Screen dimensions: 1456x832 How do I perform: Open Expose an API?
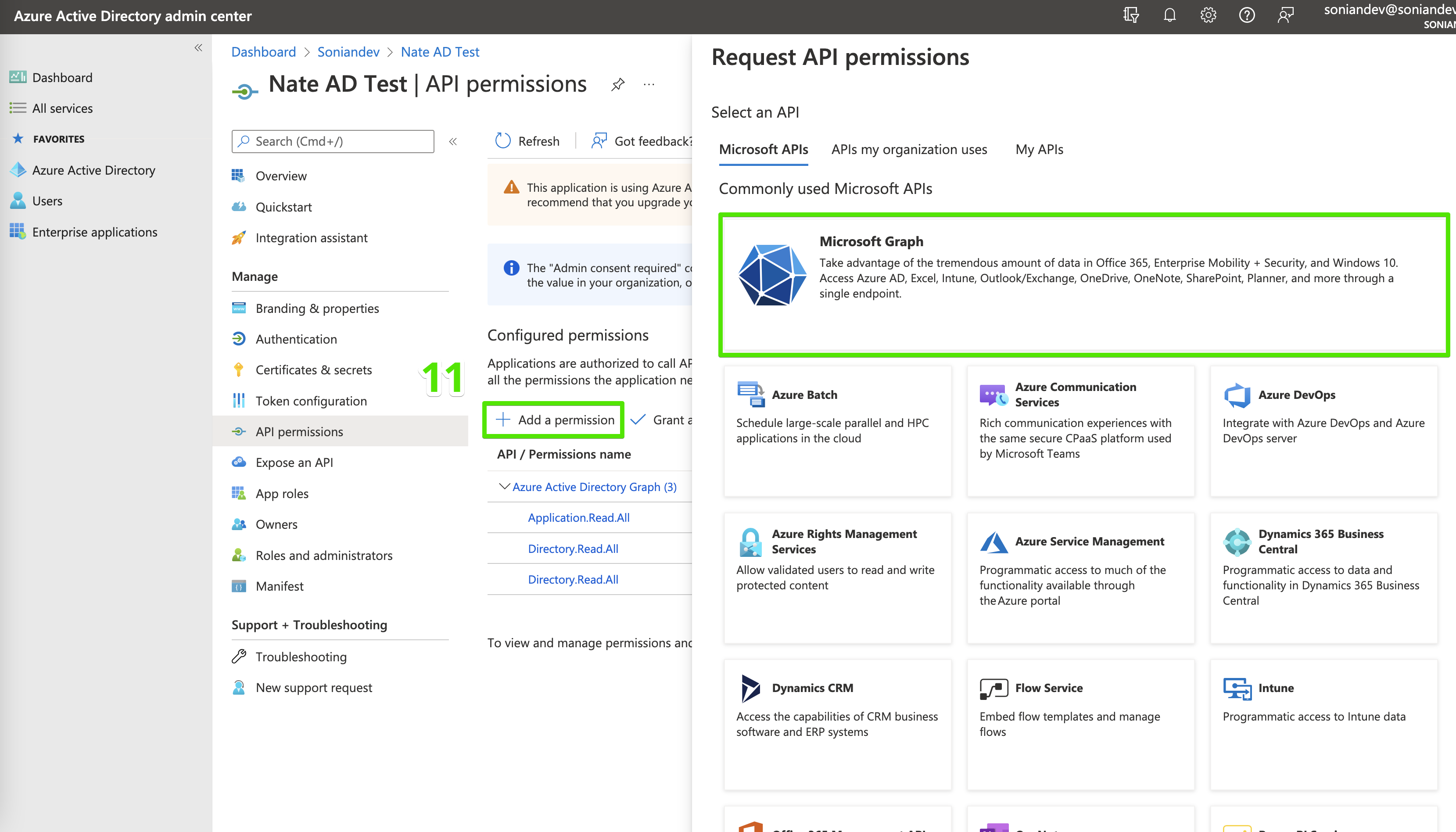point(294,462)
